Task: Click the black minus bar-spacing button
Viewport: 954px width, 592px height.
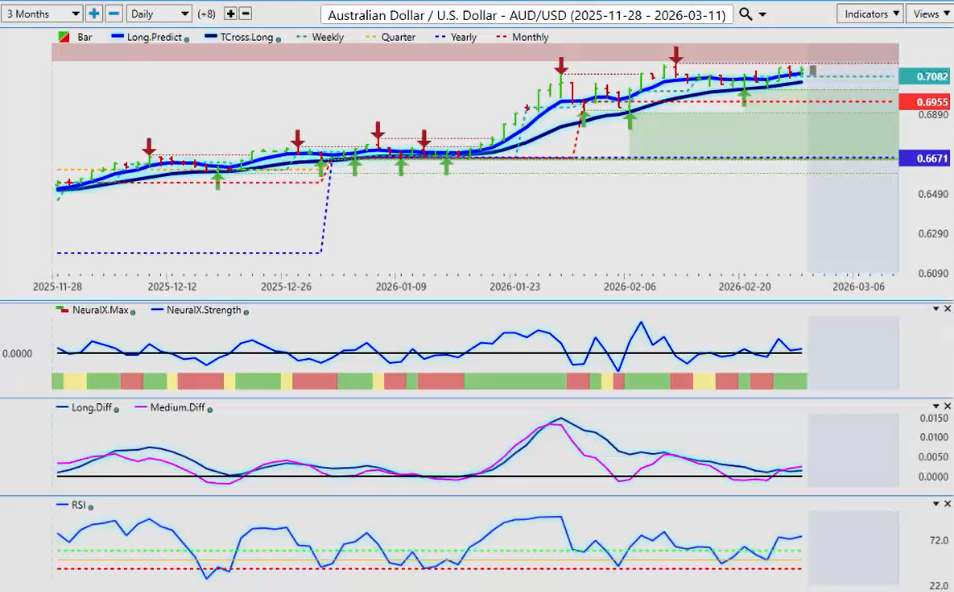Action: (246, 14)
